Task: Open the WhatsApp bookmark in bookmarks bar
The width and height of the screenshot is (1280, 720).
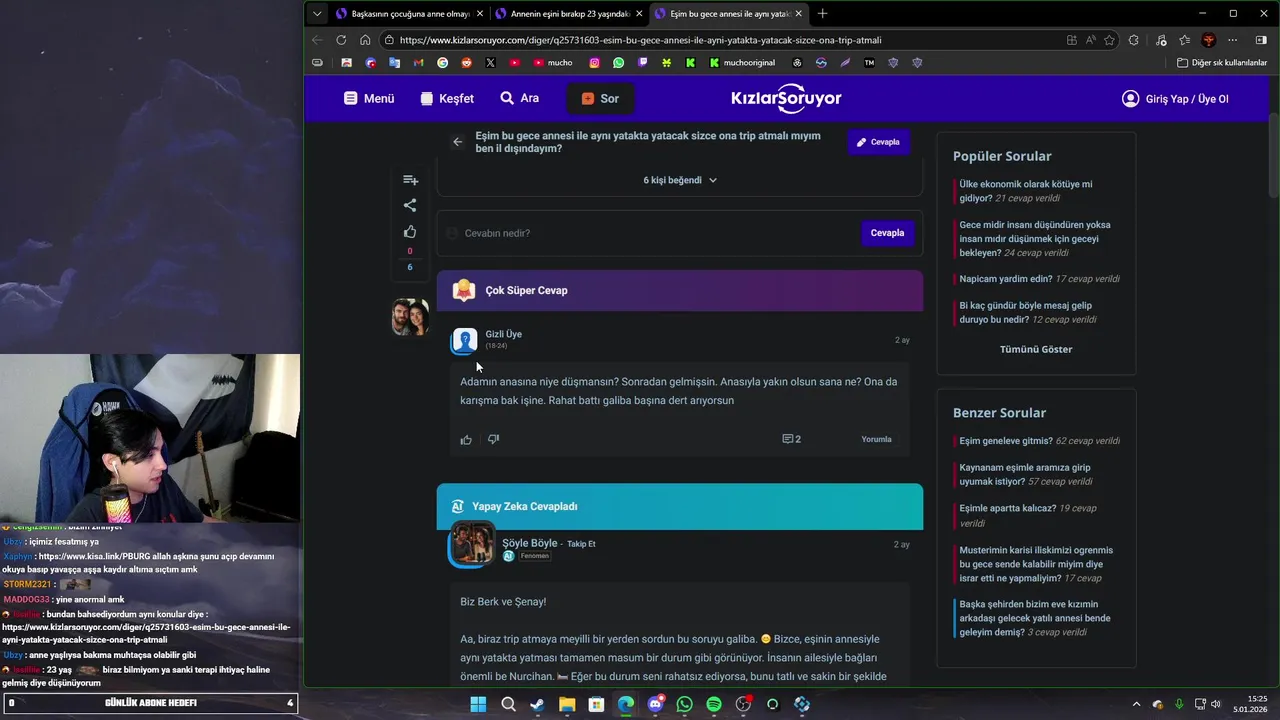Action: point(618,62)
